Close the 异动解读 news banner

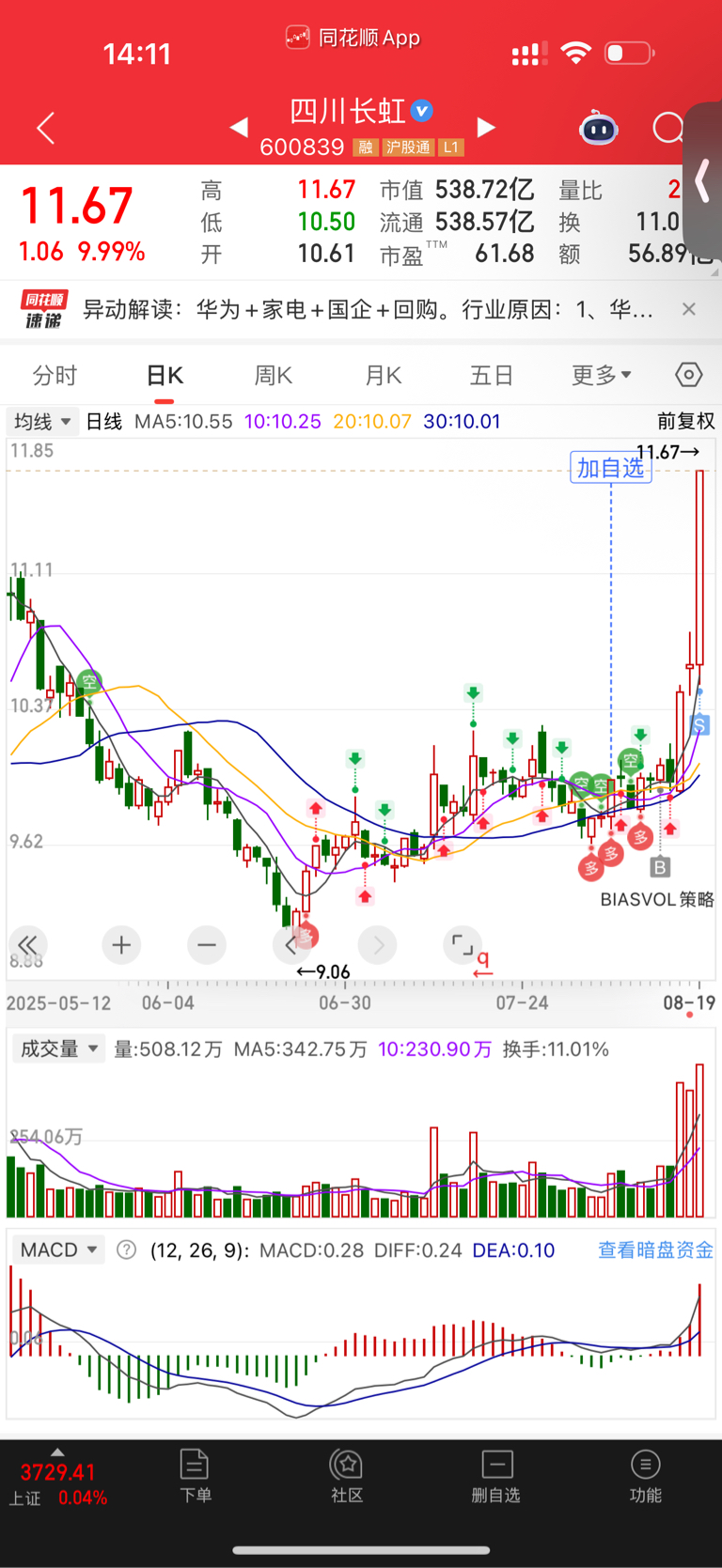point(689,309)
